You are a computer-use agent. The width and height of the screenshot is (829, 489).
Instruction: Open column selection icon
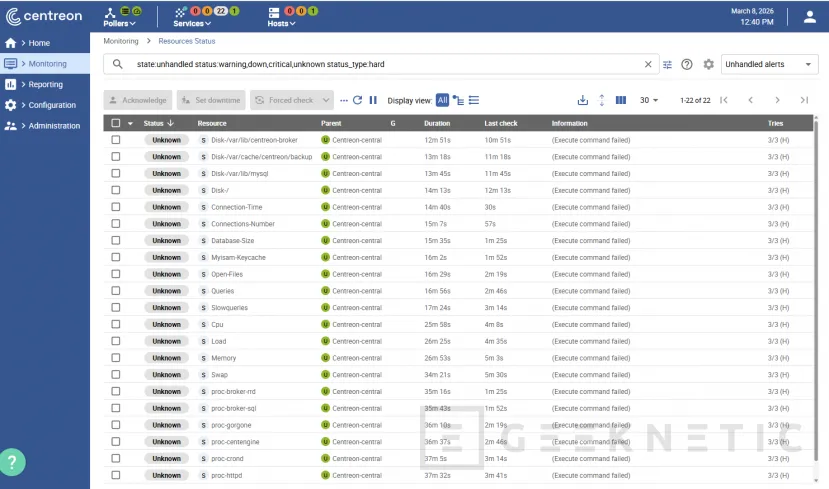621,100
